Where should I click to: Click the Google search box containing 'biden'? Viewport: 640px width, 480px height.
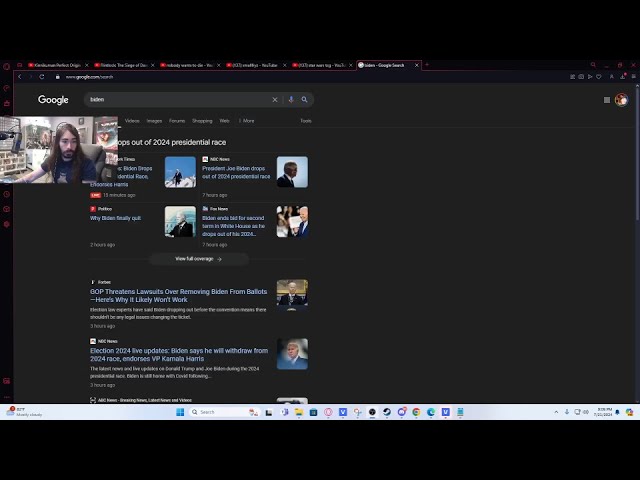click(x=180, y=100)
